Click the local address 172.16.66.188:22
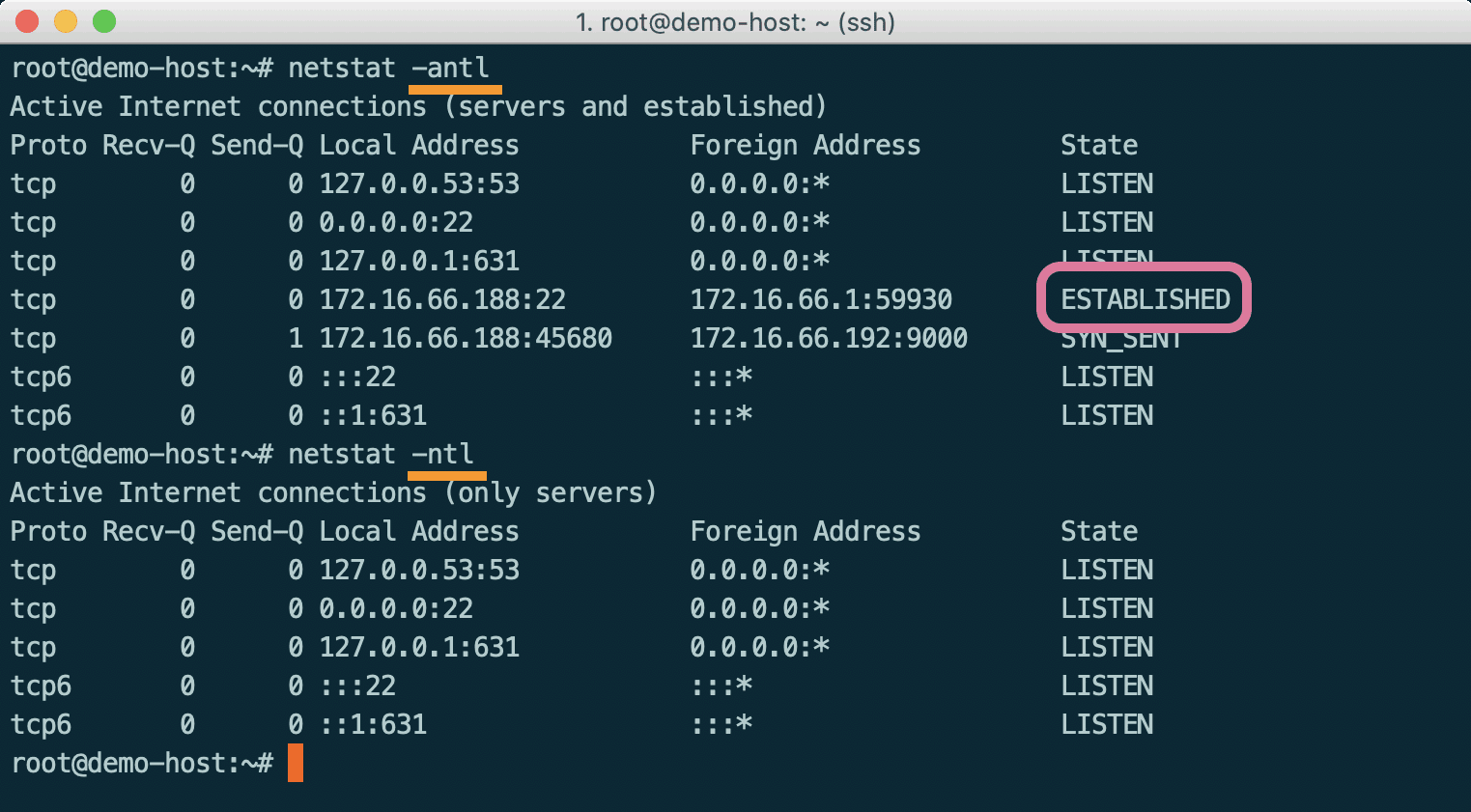This screenshot has width=1471, height=812. click(442, 300)
